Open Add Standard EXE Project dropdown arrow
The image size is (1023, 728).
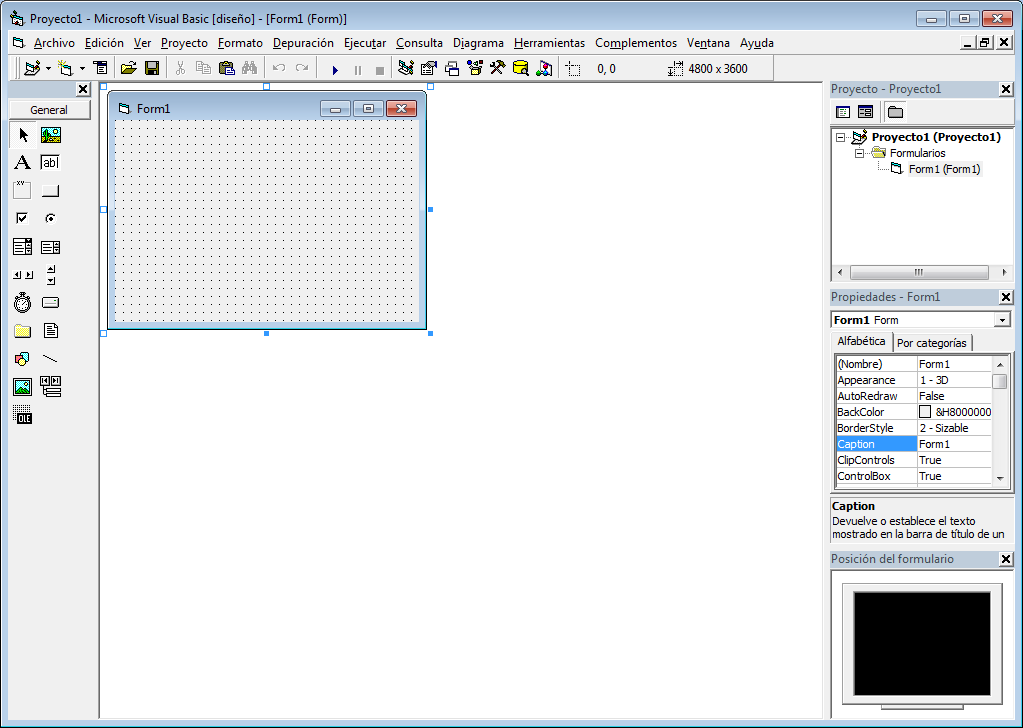coord(48,68)
